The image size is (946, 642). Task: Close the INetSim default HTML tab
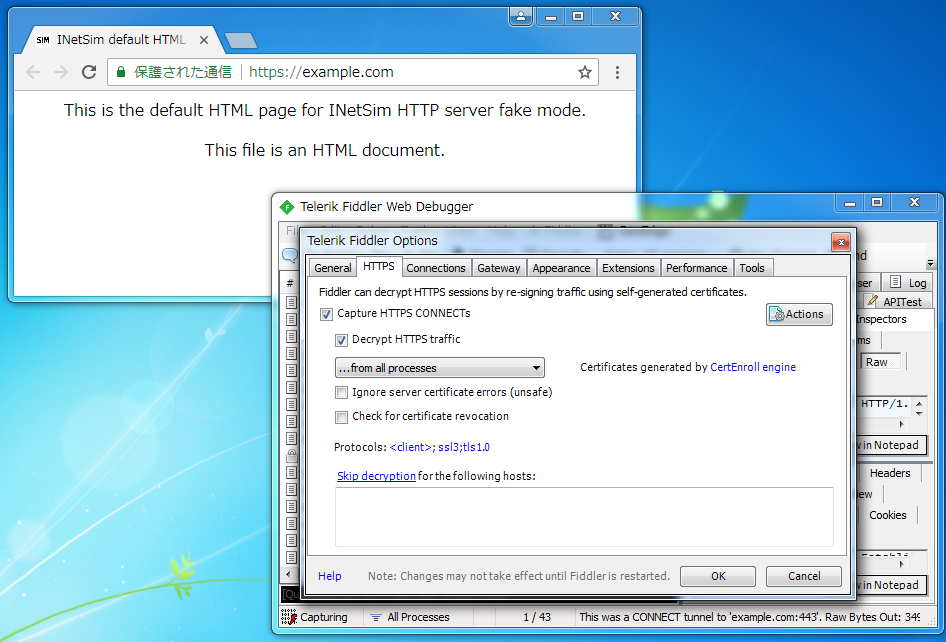click(x=204, y=40)
